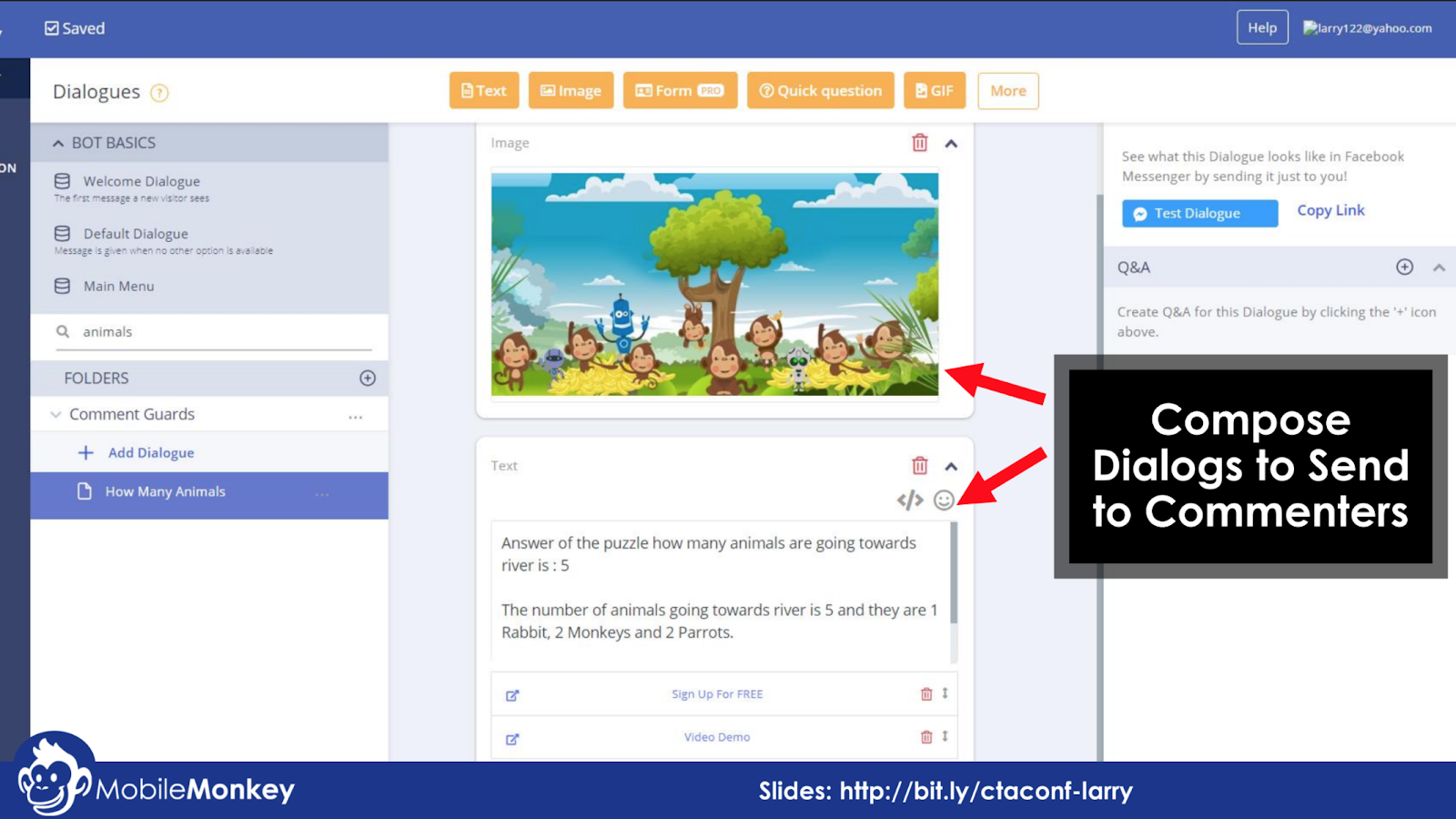Collapse the Comment Guards folder

(x=56, y=414)
